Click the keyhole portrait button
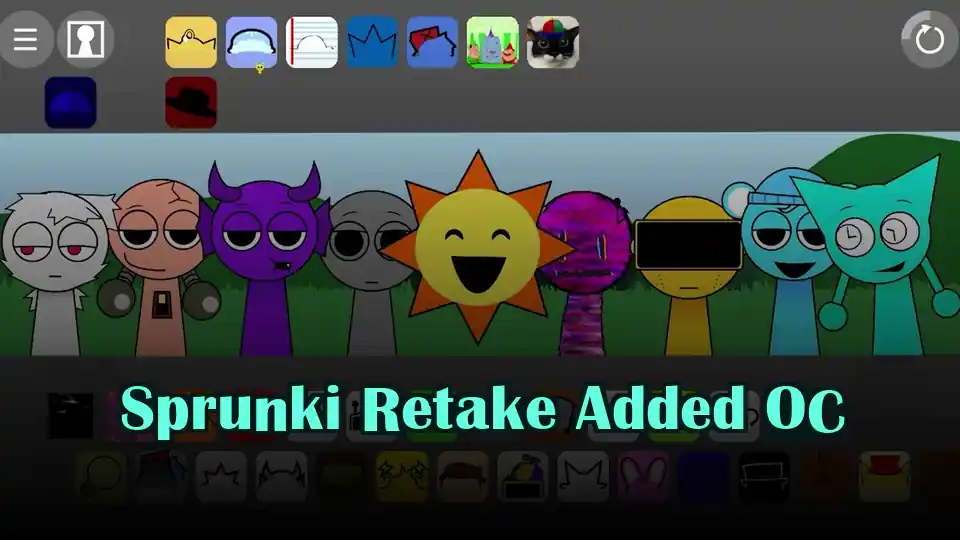This screenshot has height=540, width=960. [85, 40]
